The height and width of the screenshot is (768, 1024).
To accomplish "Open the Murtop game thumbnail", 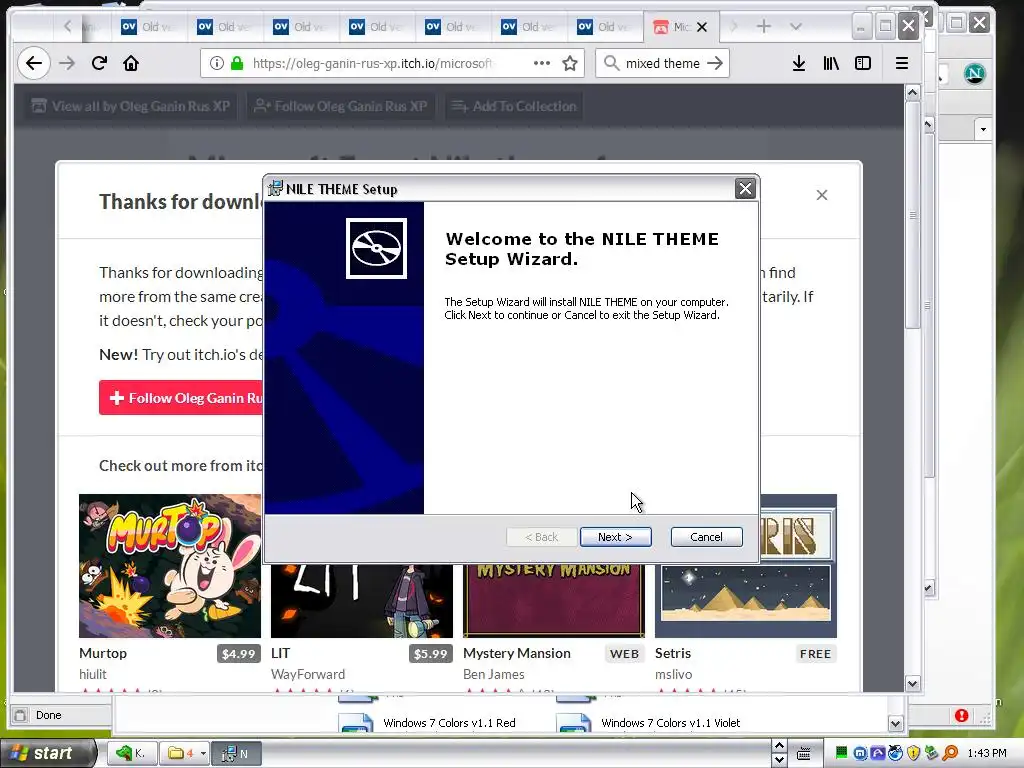I will click(x=170, y=566).
